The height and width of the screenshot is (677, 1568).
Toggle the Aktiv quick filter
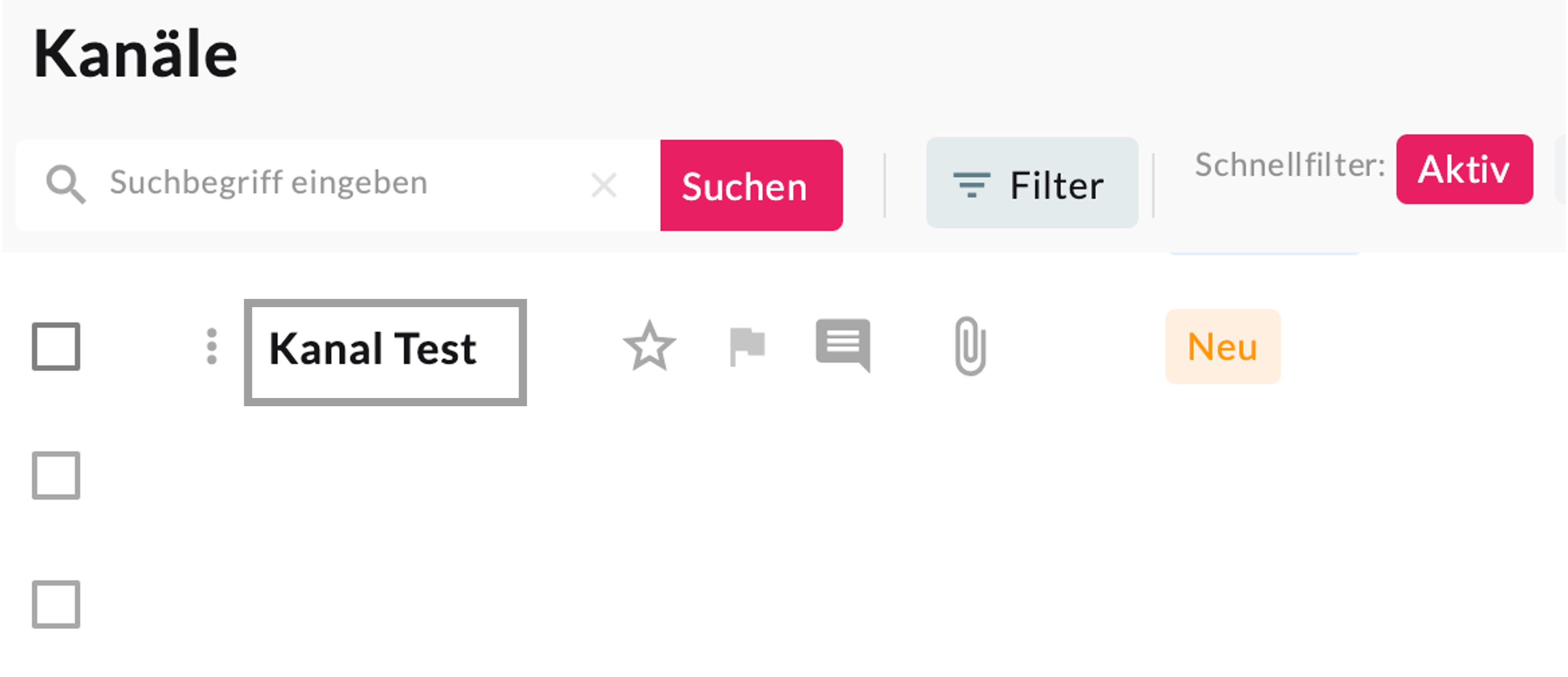pyautogui.click(x=1464, y=169)
